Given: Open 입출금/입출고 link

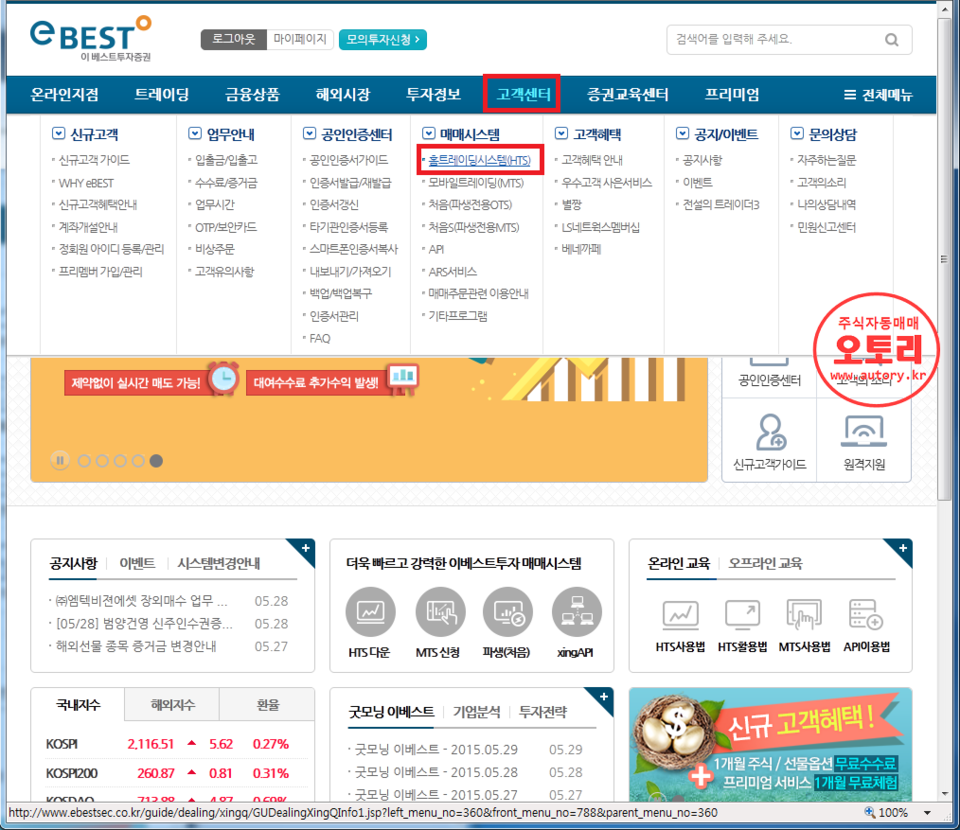Looking at the screenshot, I should point(226,160).
